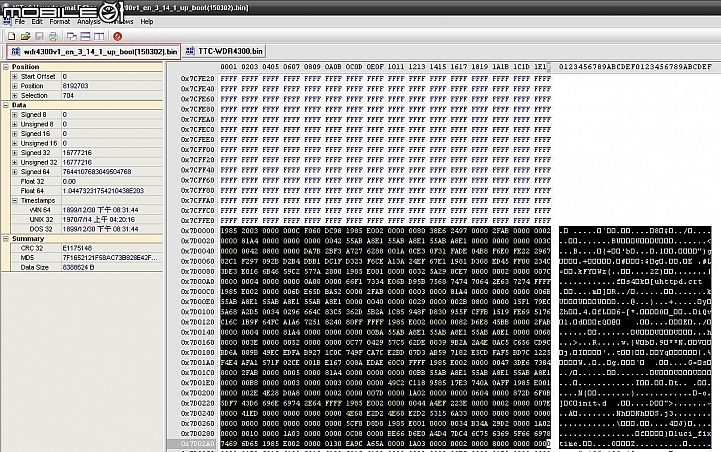Open the Help menu

click(x=147, y=22)
